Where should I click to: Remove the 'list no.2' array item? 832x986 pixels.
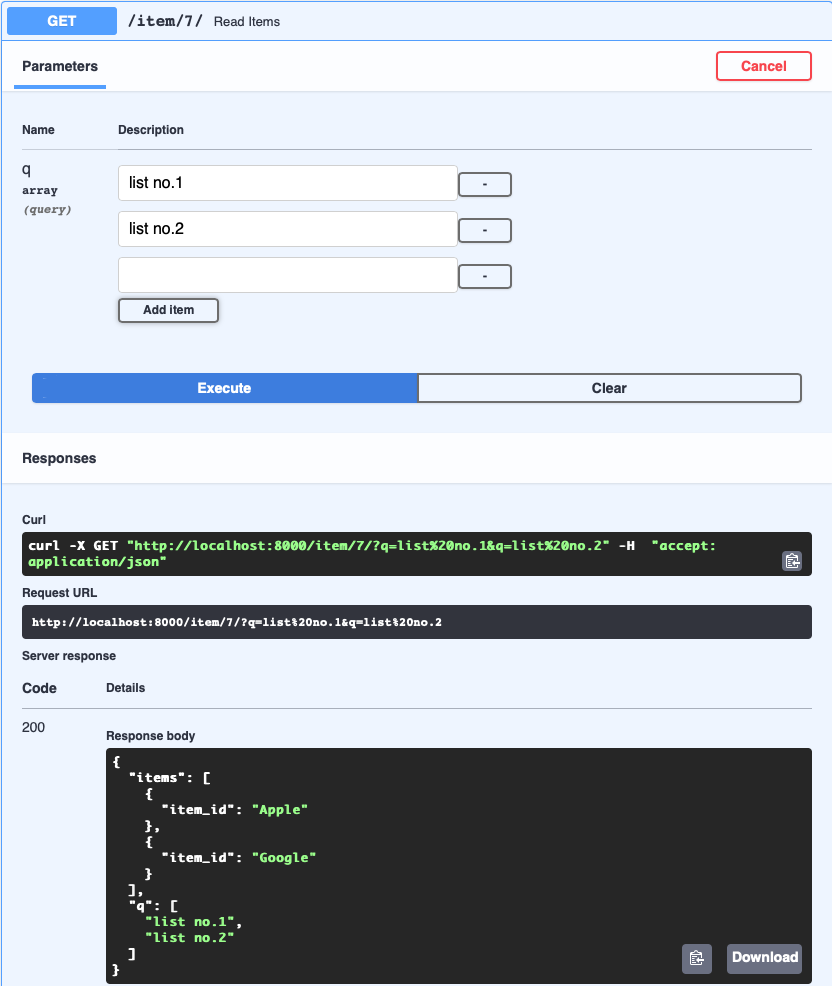(484, 230)
